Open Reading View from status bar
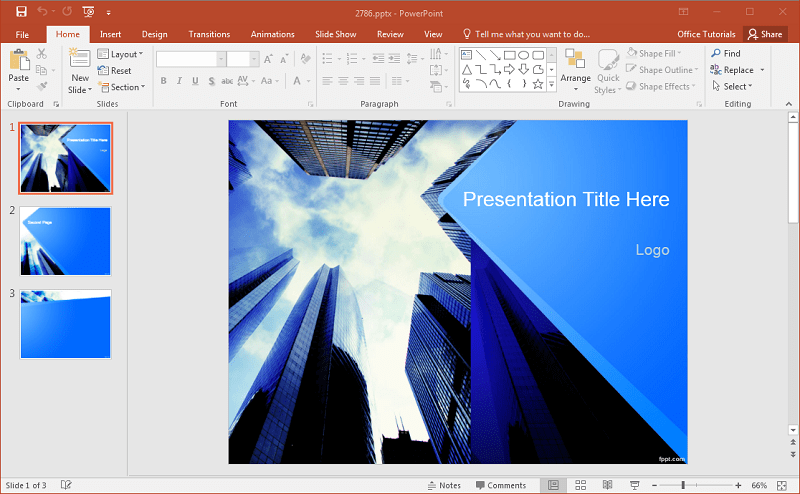 [607, 485]
